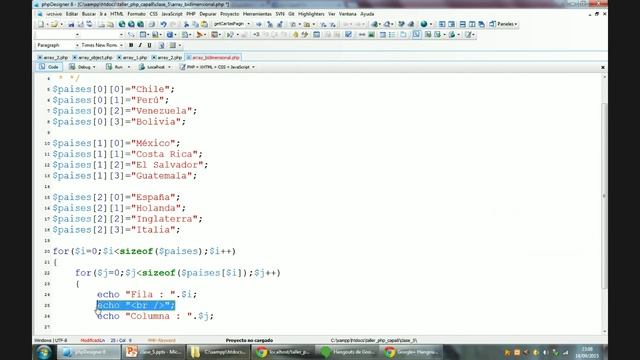Screen dimensions: 640x360
Task: Click the vertical scrollbar of code editor
Action: (604, 196)
